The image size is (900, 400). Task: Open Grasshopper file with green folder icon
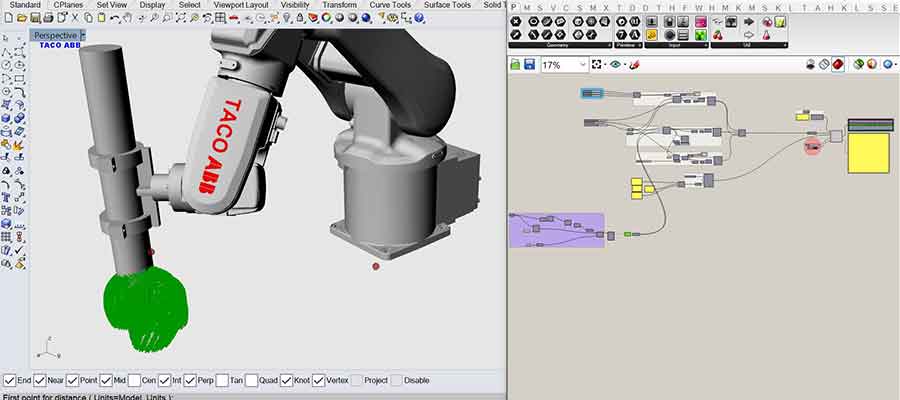point(515,64)
